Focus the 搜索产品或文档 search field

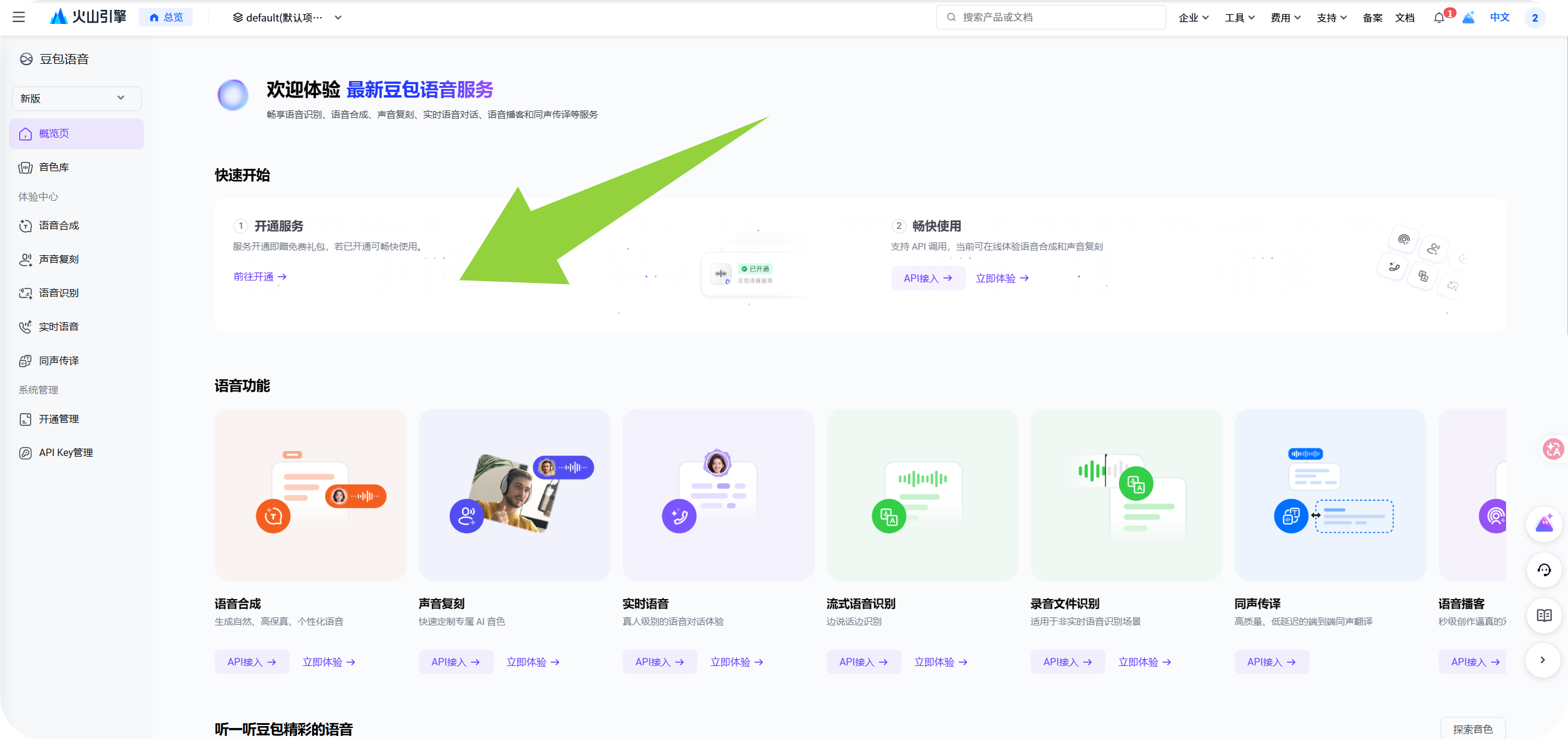coord(1050,17)
